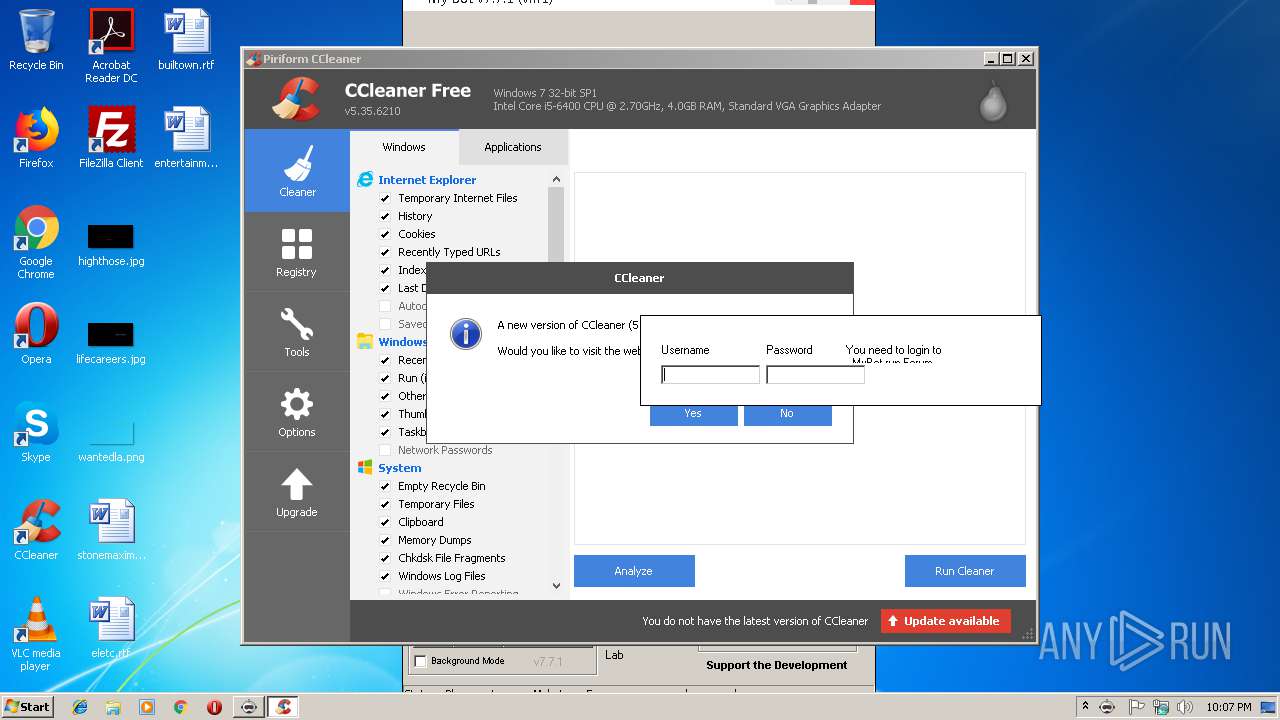Open highthose.jpg desktop file

tap(111, 246)
